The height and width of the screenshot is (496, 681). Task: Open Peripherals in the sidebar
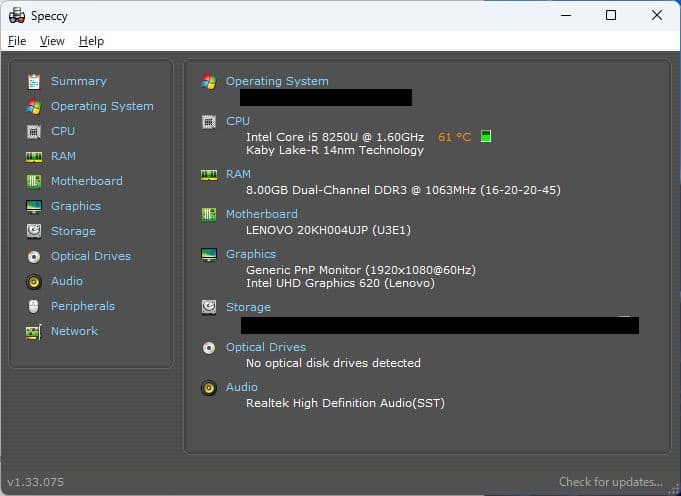(x=83, y=306)
